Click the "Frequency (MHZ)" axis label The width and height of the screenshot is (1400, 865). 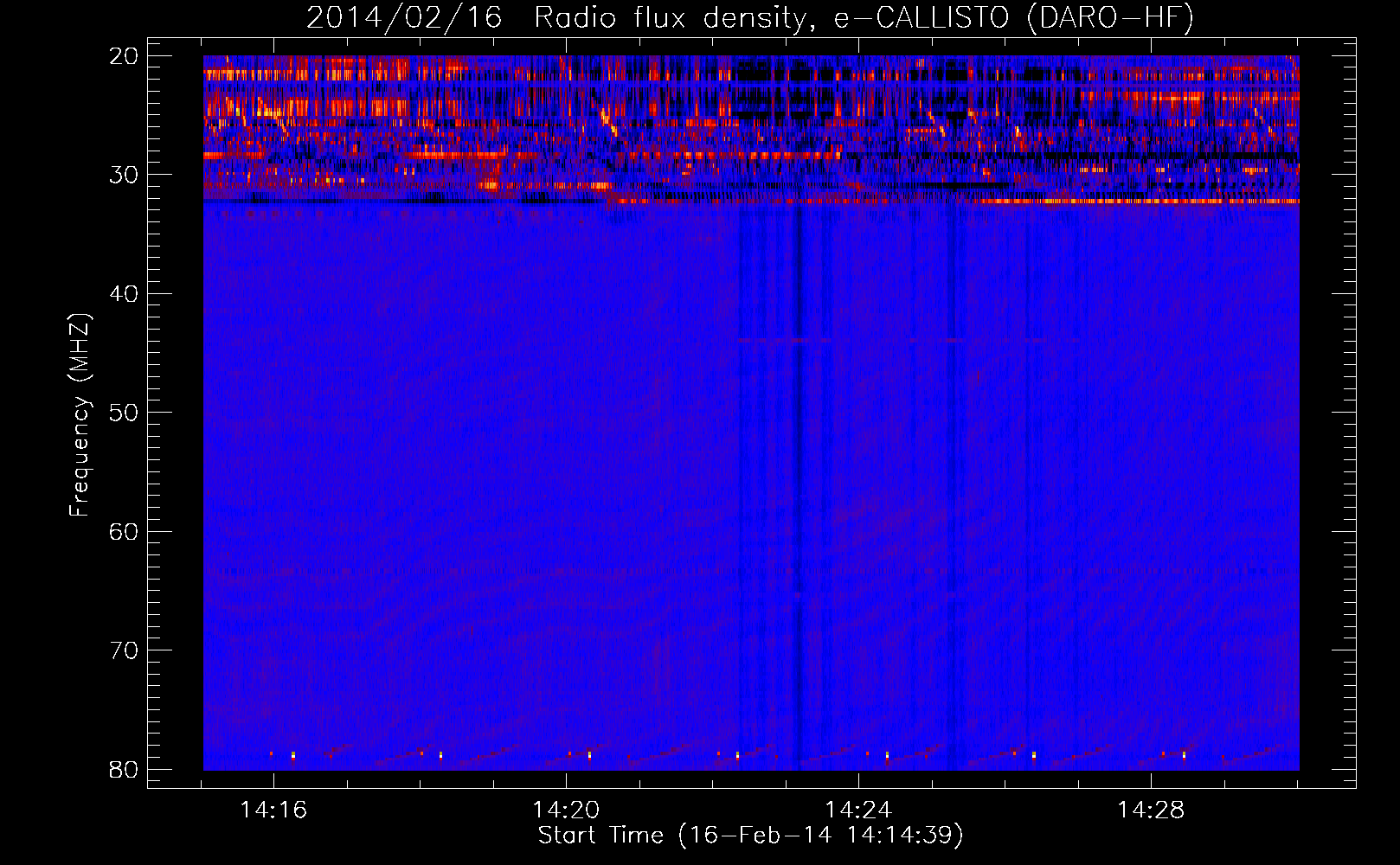click(80, 415)
